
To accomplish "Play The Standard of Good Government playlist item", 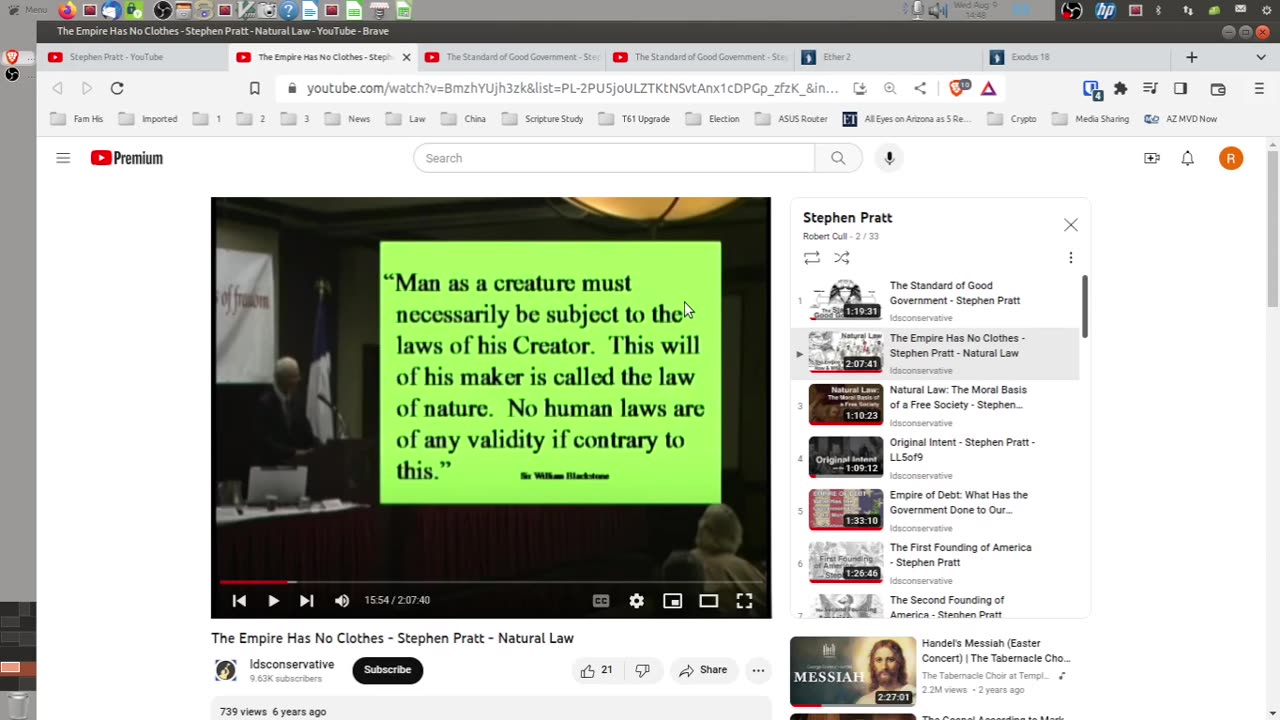I will (935, 301).
